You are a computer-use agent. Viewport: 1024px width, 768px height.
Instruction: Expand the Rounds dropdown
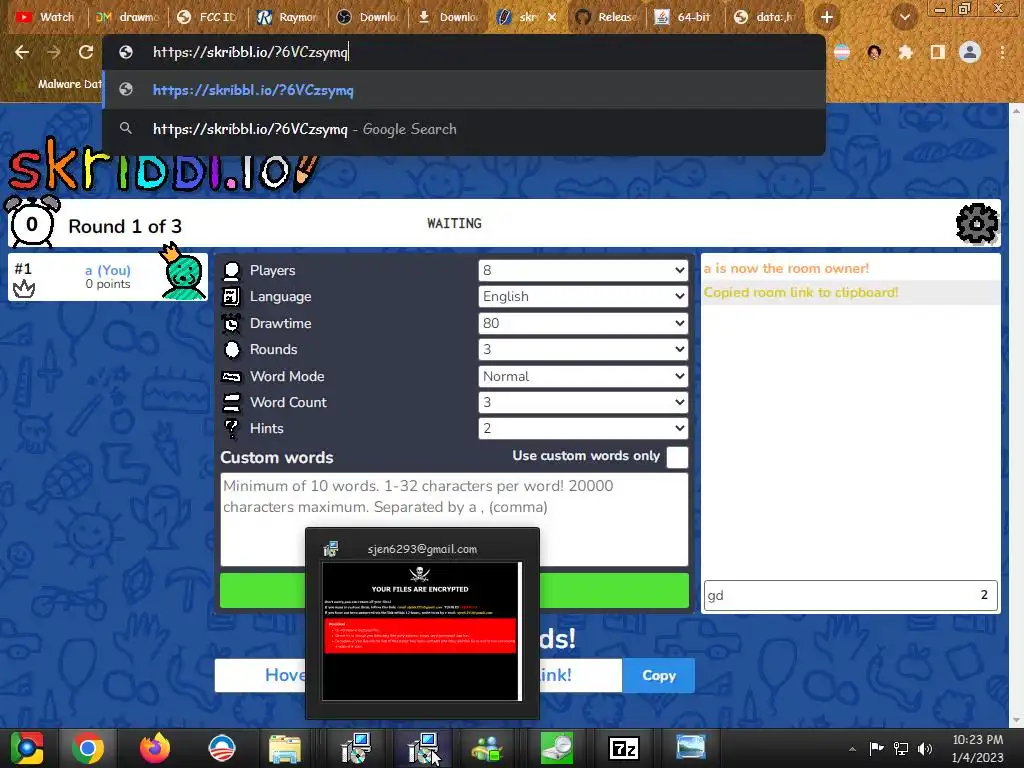[x=583, y=349]
